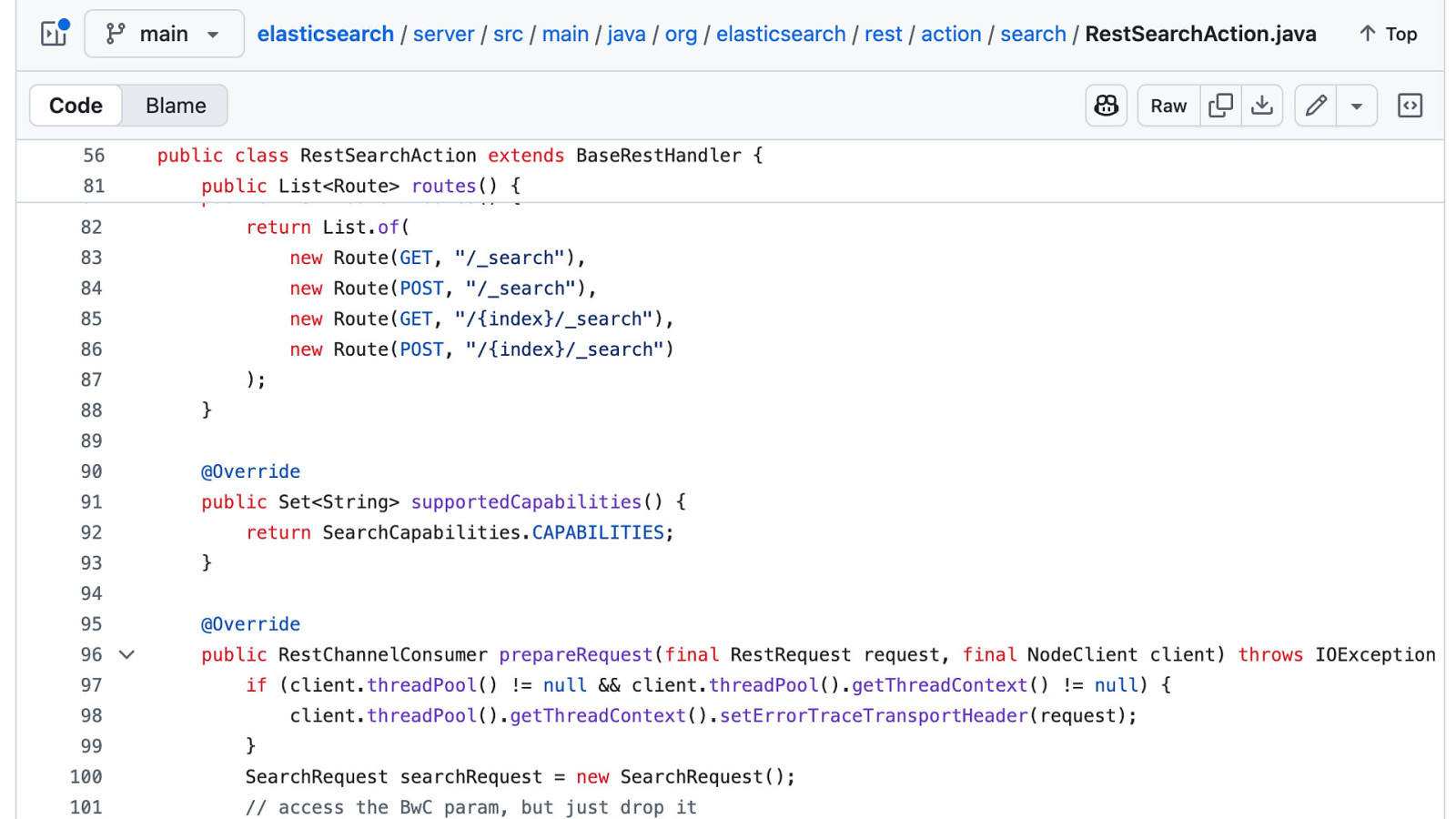
Task: Edit this file with pencil icon
Action: tap(1315, 106)
